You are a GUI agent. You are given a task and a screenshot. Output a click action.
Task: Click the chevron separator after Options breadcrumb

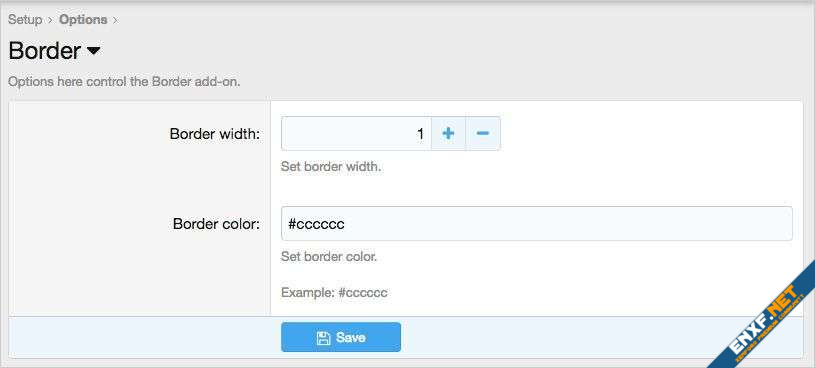click(x=115, y=20)
